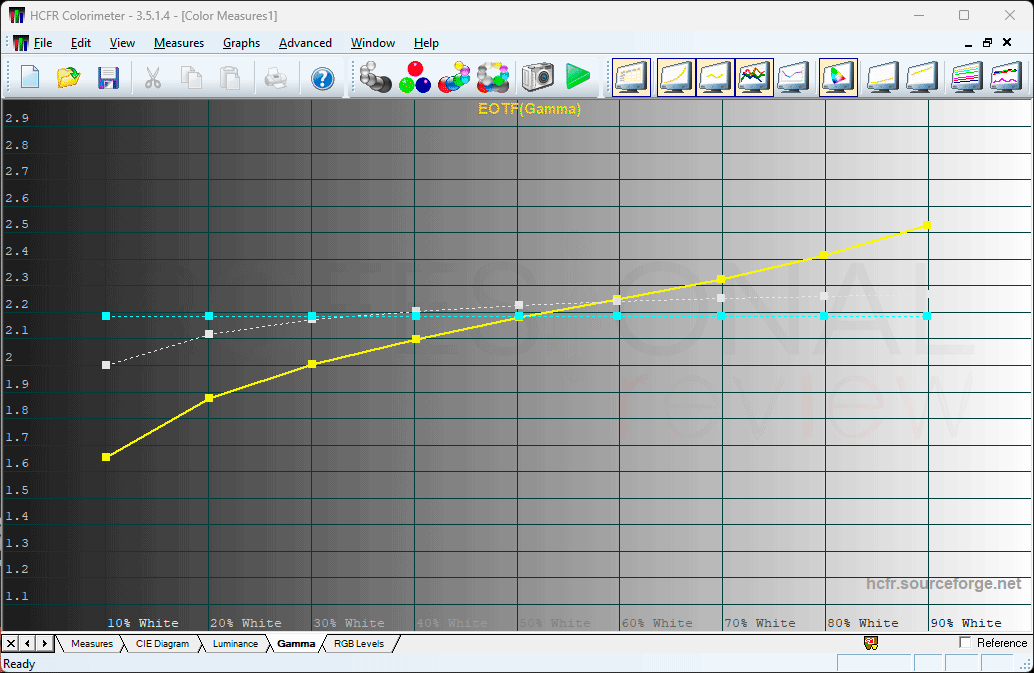The image size is (1034, 673).
Task: Start continuous measures with the green play icon
Action: [578, 77]
